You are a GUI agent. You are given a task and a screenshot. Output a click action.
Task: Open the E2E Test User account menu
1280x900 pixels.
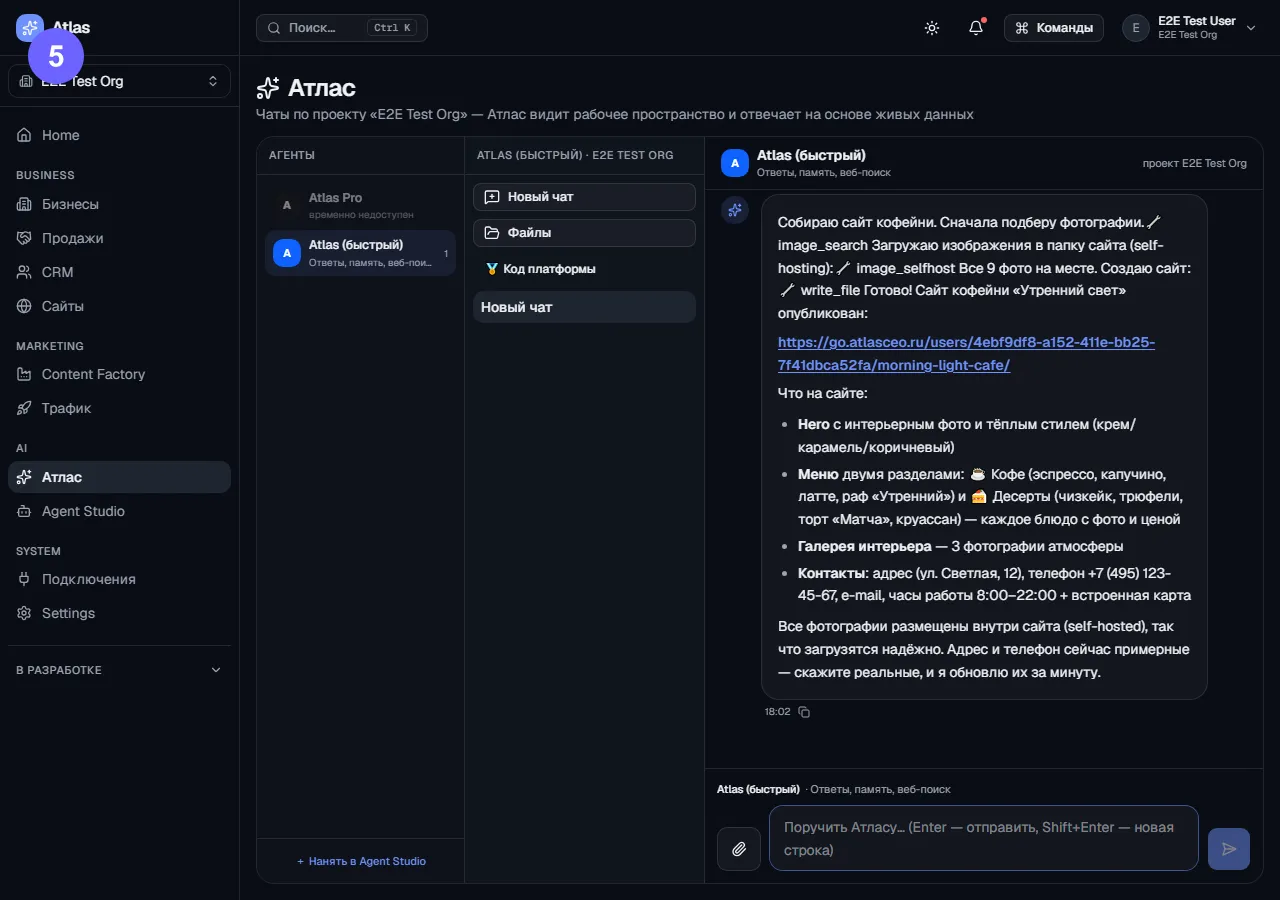point(1189,28)
